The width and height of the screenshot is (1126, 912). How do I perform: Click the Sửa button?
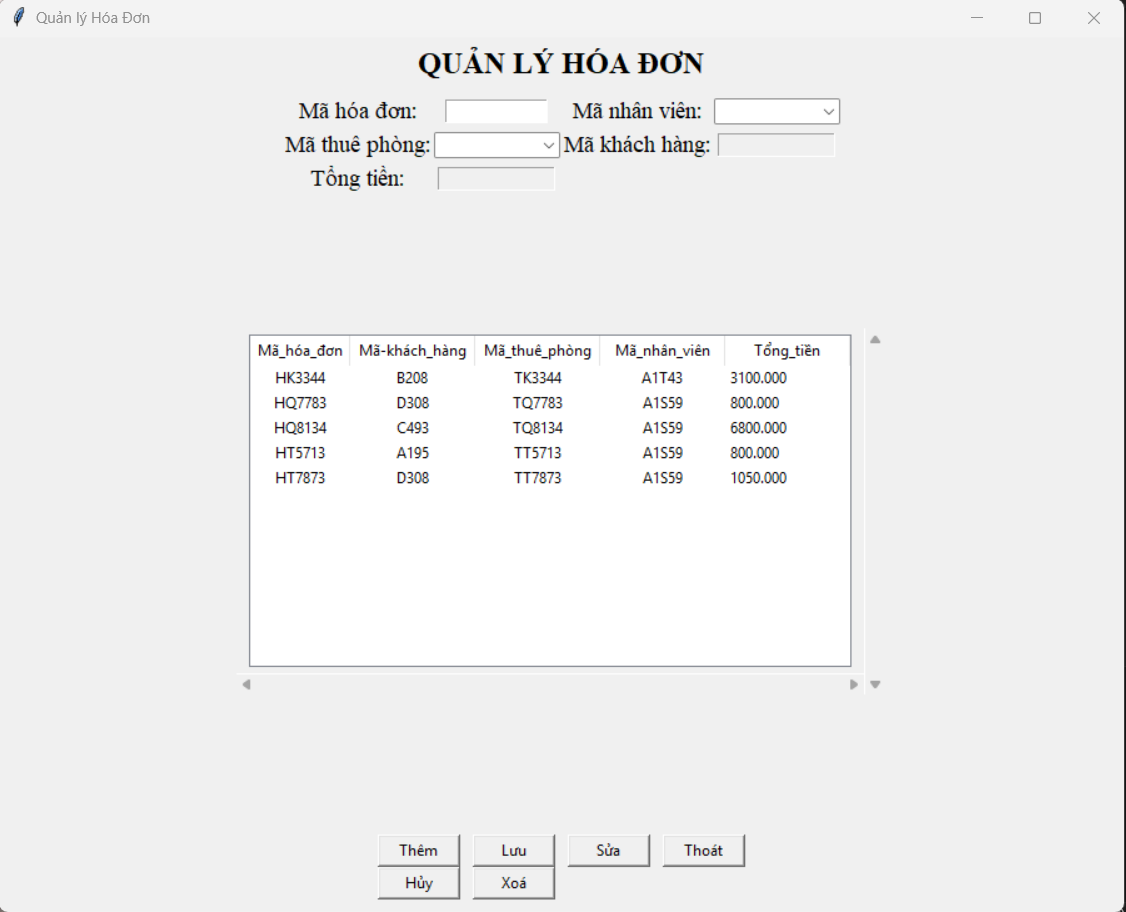pyautogui.click(x=608, y=850)
